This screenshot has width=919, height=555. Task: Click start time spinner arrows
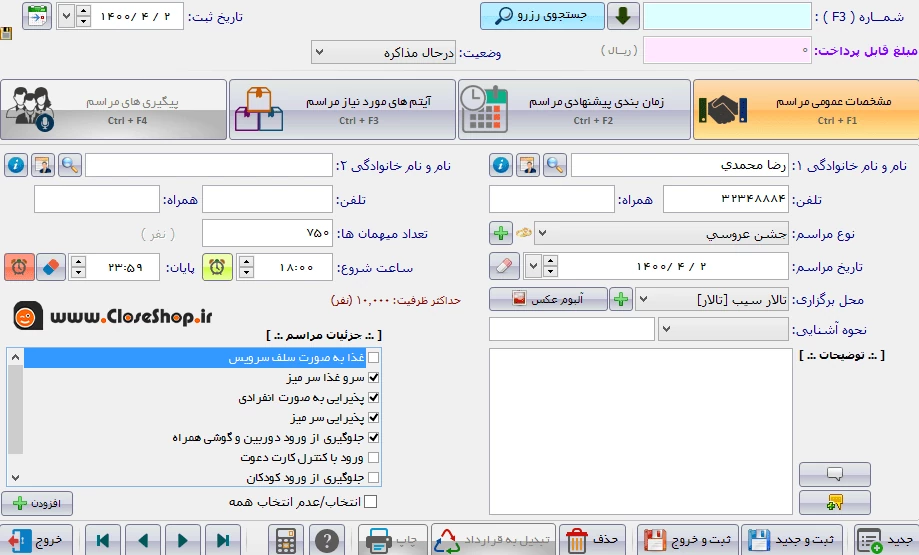click(247, 267)
